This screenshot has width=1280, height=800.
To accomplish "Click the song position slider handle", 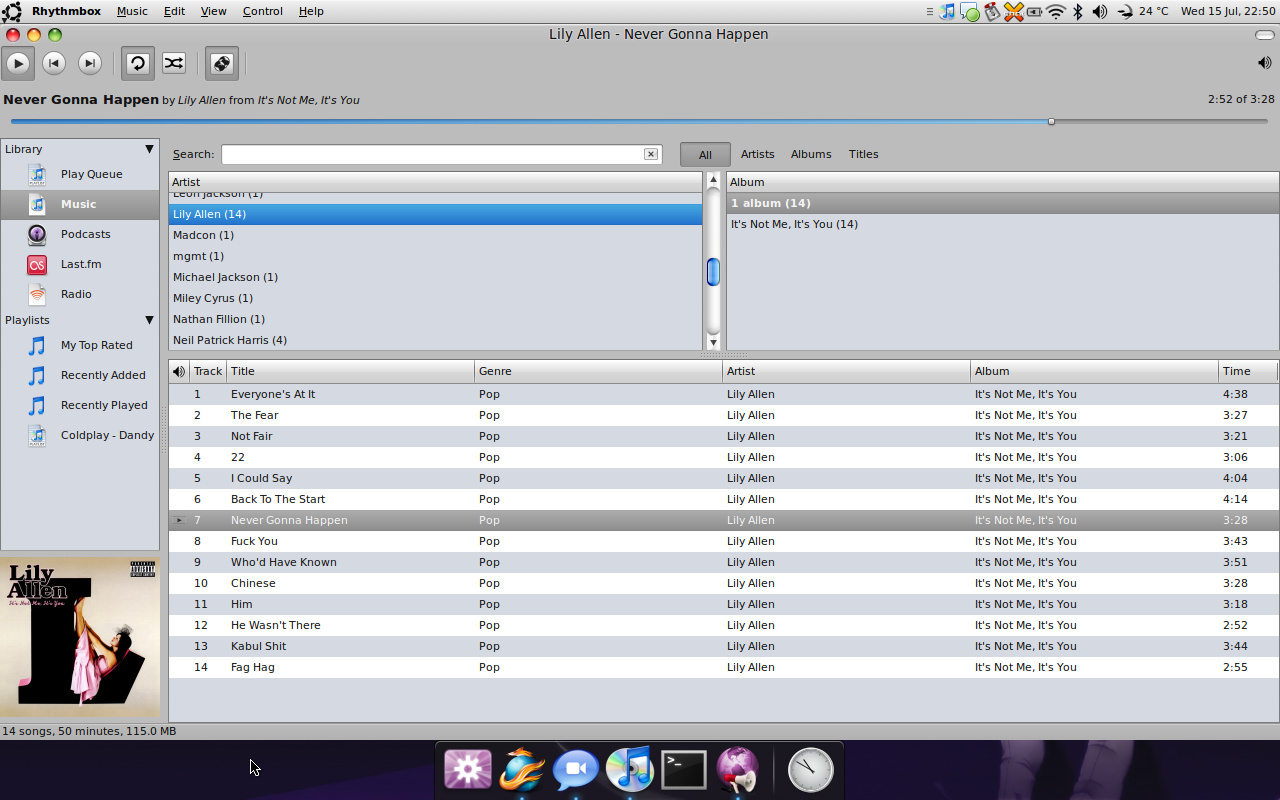I will coord(1051,121).
